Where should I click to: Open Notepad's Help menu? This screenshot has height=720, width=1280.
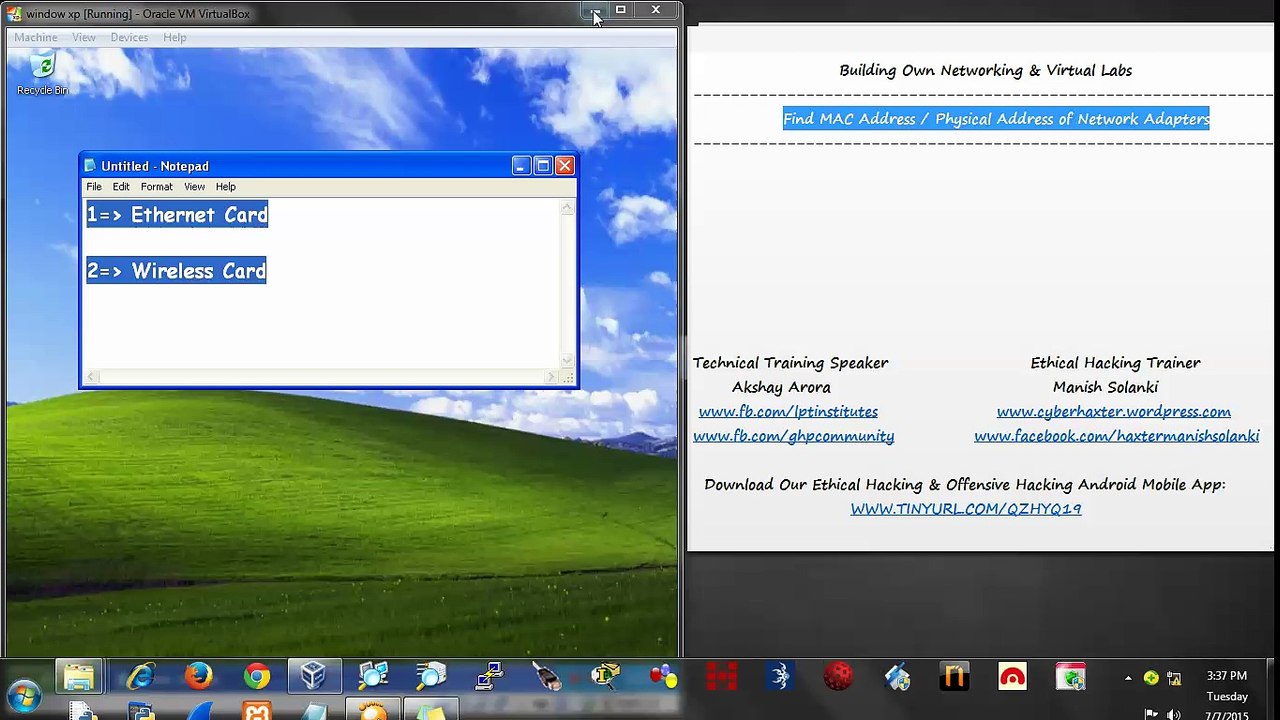(226, 187)
